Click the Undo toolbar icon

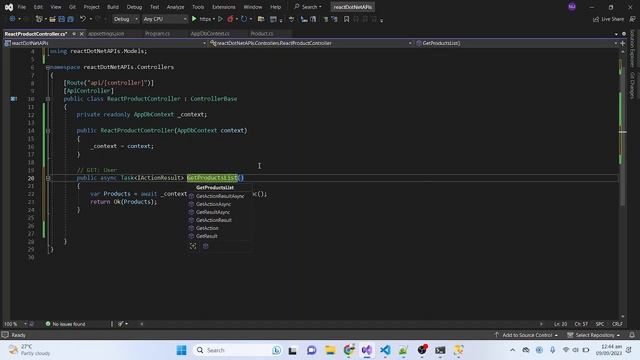point(83,19)
